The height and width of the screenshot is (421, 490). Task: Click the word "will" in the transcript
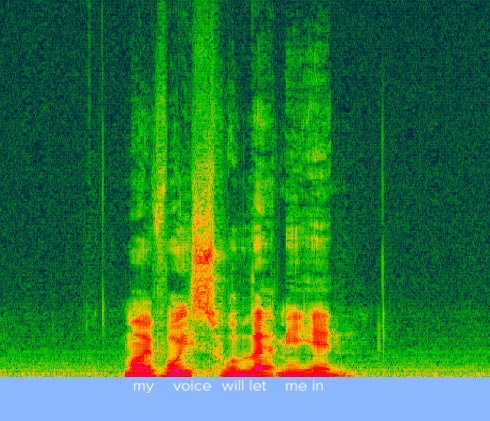tap(233, 386)
